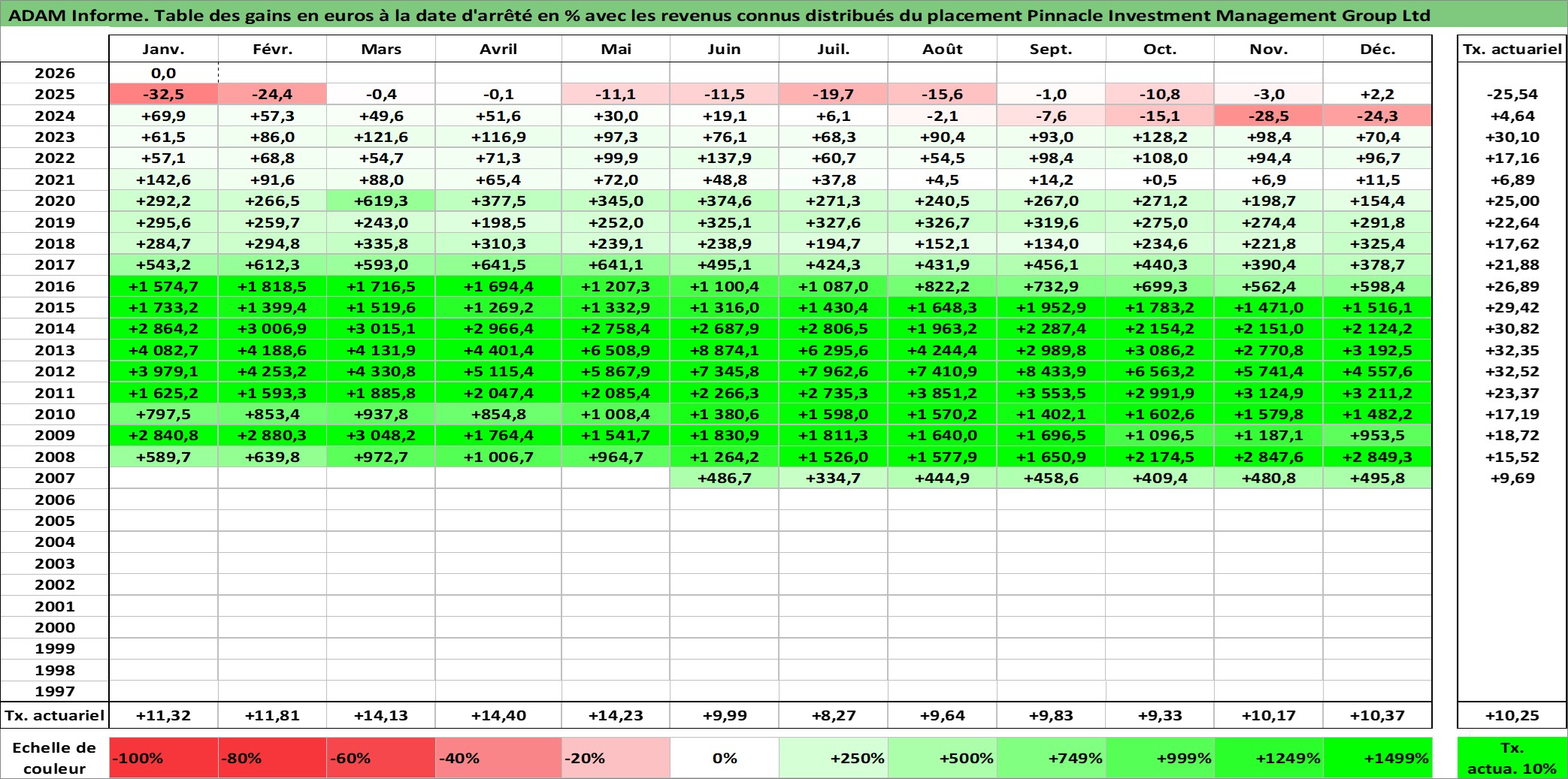Click the +9,69 actuarial rate for 2007
Image resolution: width=1568 pixels, height=779 pixels.
(x=1512, y=478)
